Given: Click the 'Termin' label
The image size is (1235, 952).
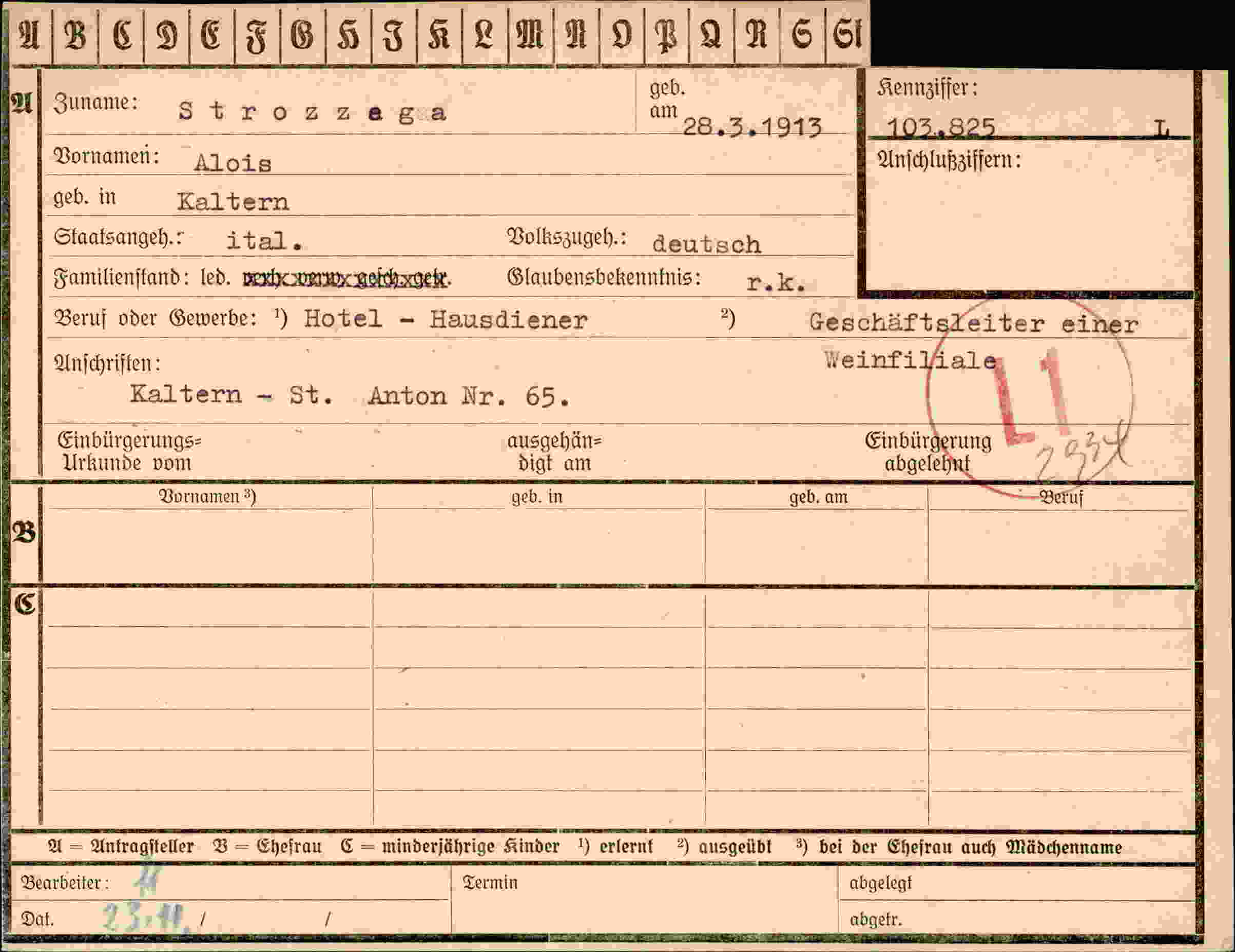Looking at the screenshot, I should pyautogui.click(x=490, y=883).
